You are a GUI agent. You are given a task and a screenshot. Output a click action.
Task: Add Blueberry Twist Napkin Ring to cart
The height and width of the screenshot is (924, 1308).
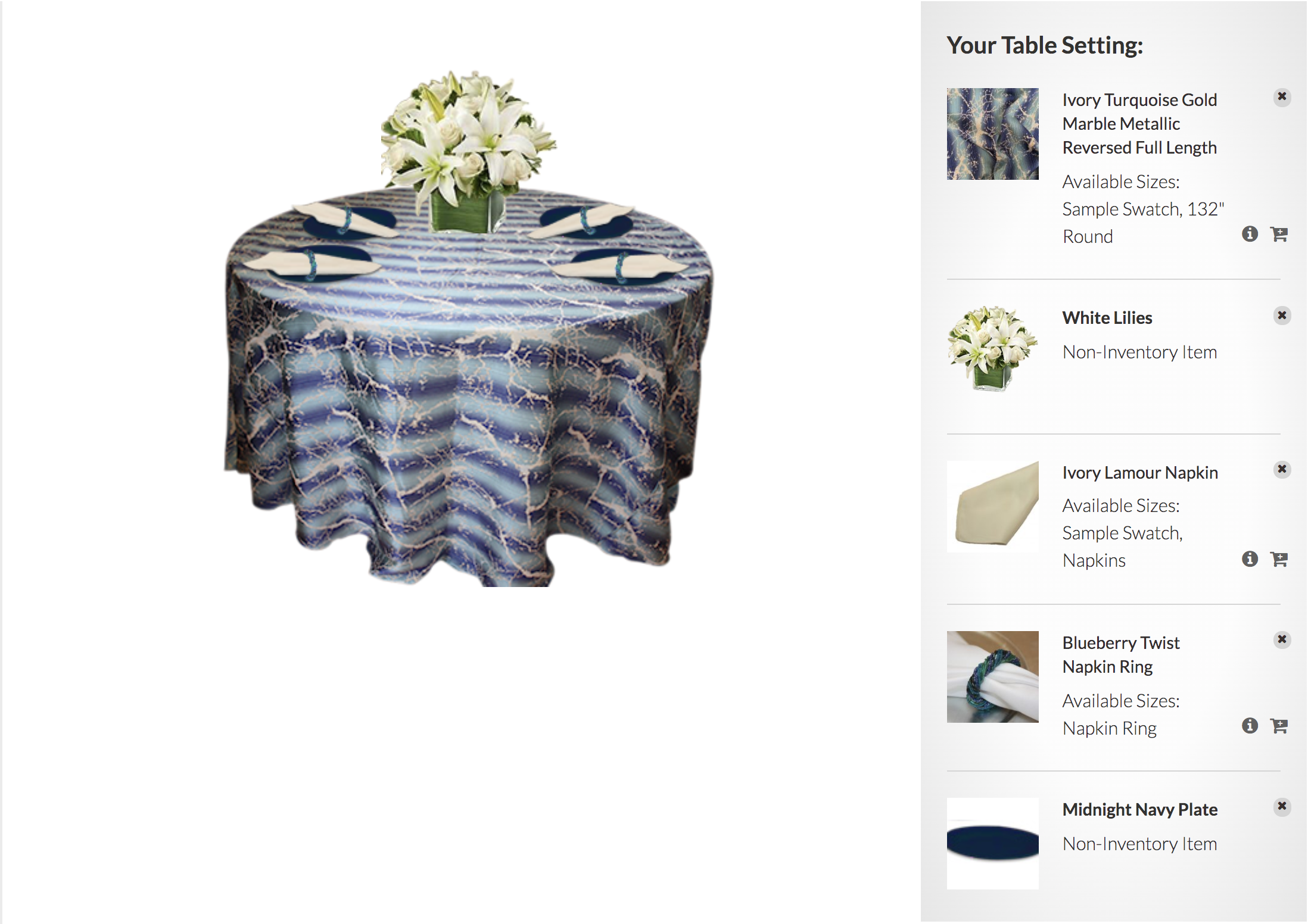pyautogui.click(x=1279, y=726)
